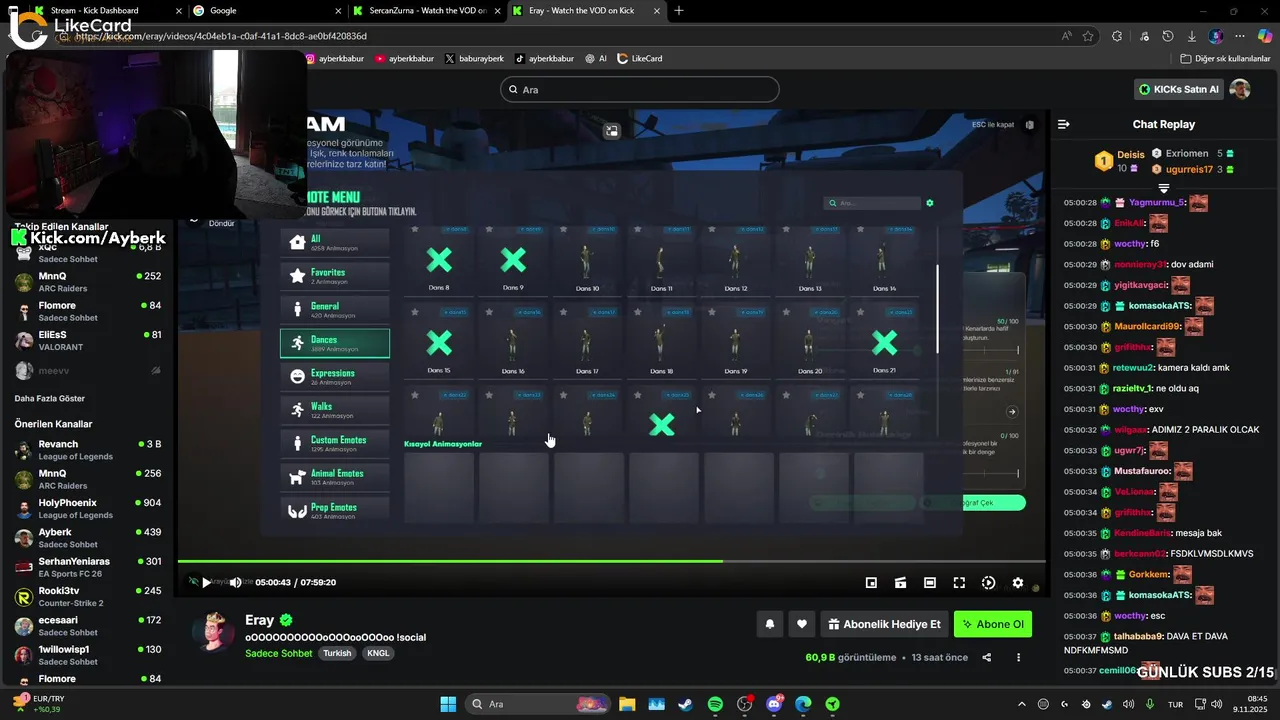
Task: Enter fullscreen video mode
Action: click(959, 583)
